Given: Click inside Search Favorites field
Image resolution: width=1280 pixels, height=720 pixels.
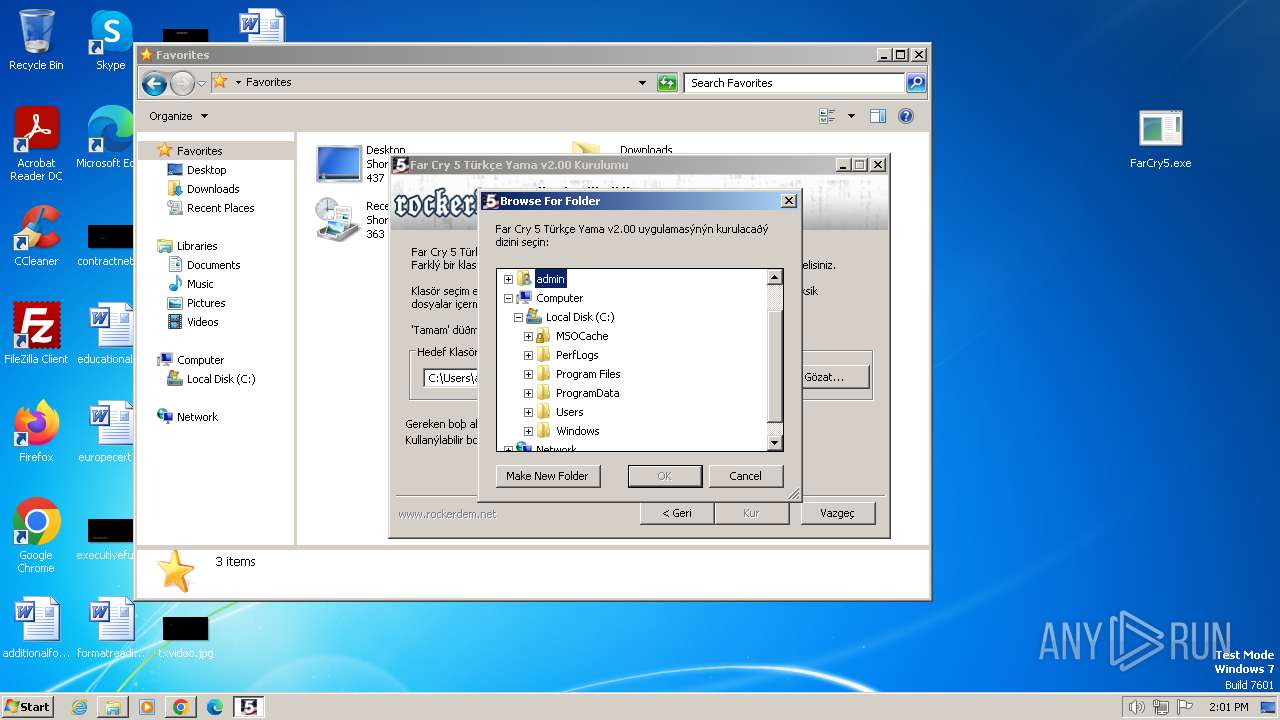Looking at the screenshot, I should point(795,83).
